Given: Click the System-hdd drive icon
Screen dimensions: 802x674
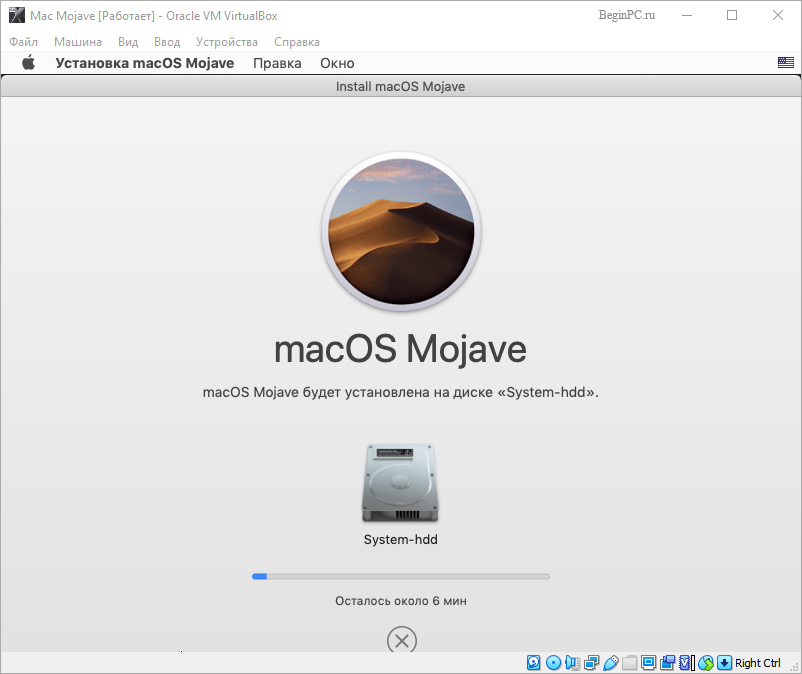Looking at the screenshot, I should coord(400,483).
